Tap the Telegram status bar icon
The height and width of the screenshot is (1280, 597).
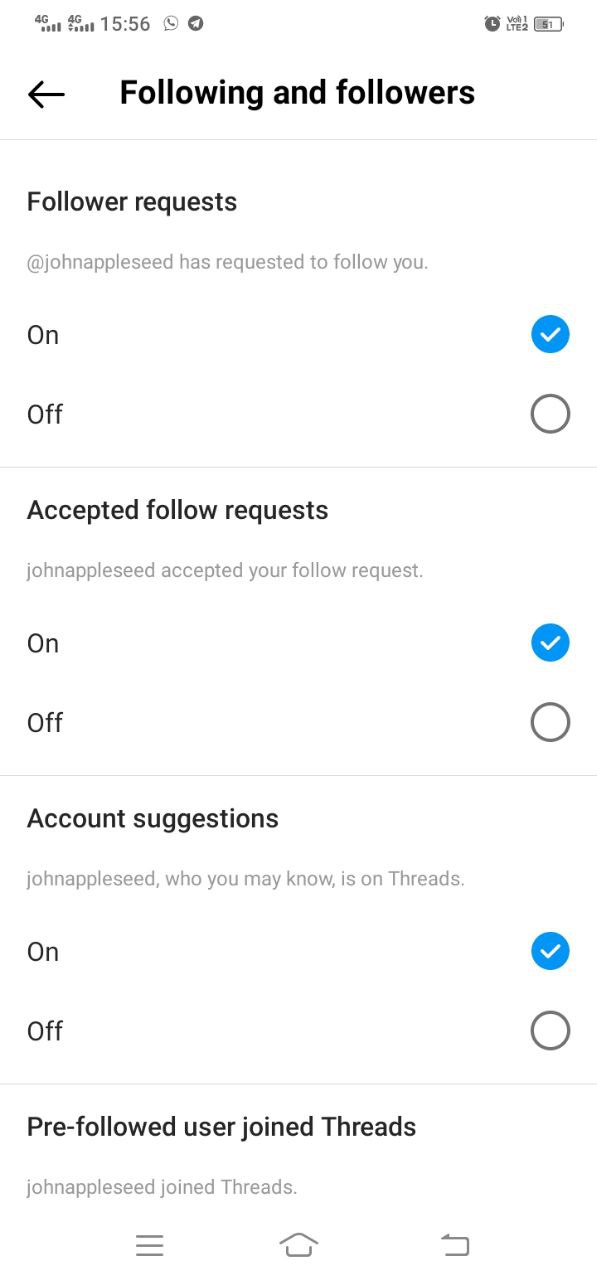click(x=196, y=23)
